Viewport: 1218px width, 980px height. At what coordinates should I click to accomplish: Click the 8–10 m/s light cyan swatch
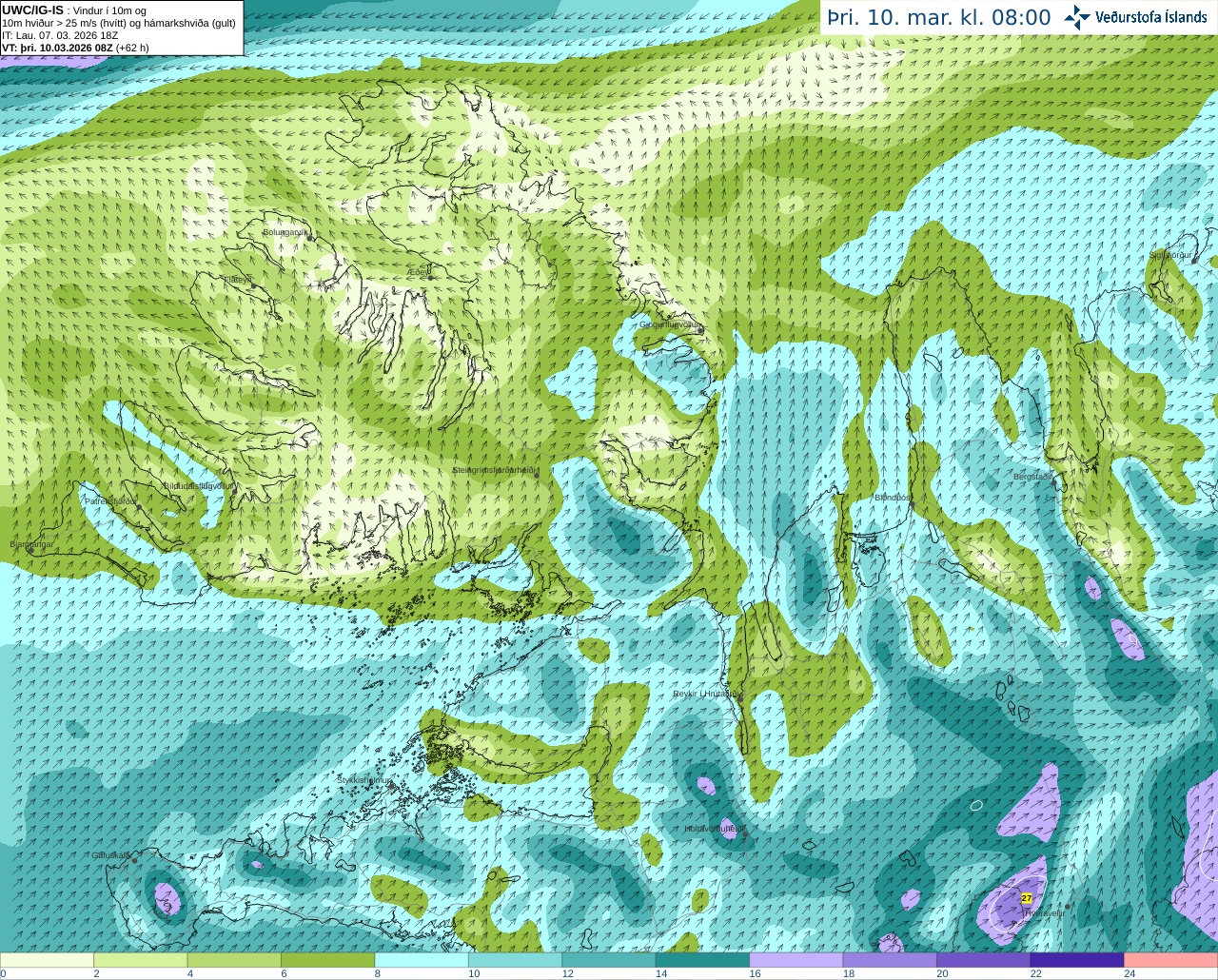pyautogui.click(x=422, y=960)
